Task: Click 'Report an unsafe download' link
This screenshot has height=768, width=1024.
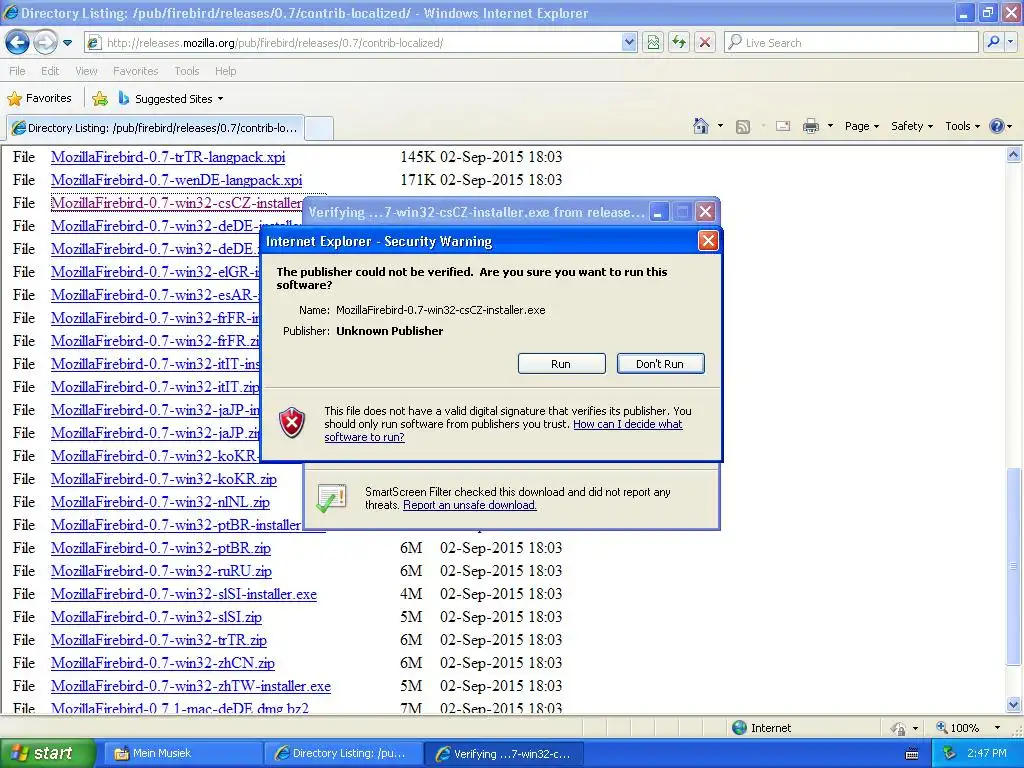Action: coord(470,505)
